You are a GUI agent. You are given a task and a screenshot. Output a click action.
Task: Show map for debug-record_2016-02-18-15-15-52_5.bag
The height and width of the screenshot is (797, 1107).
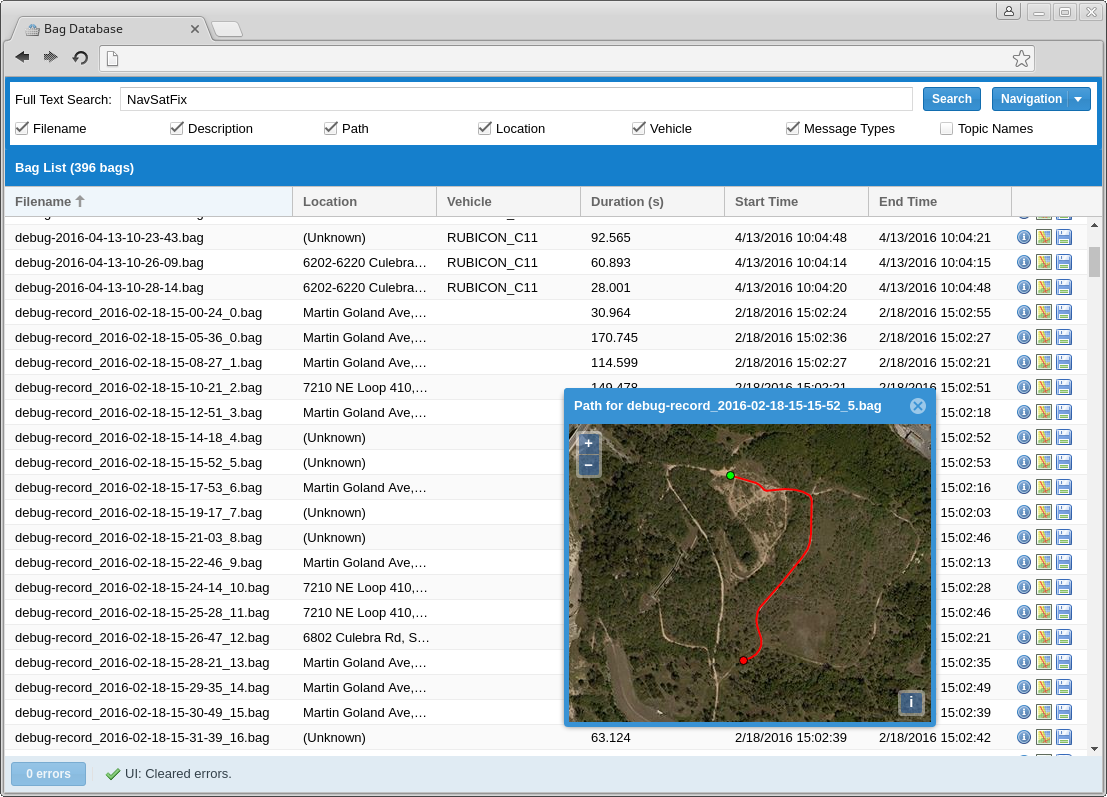click(1043, 462)
